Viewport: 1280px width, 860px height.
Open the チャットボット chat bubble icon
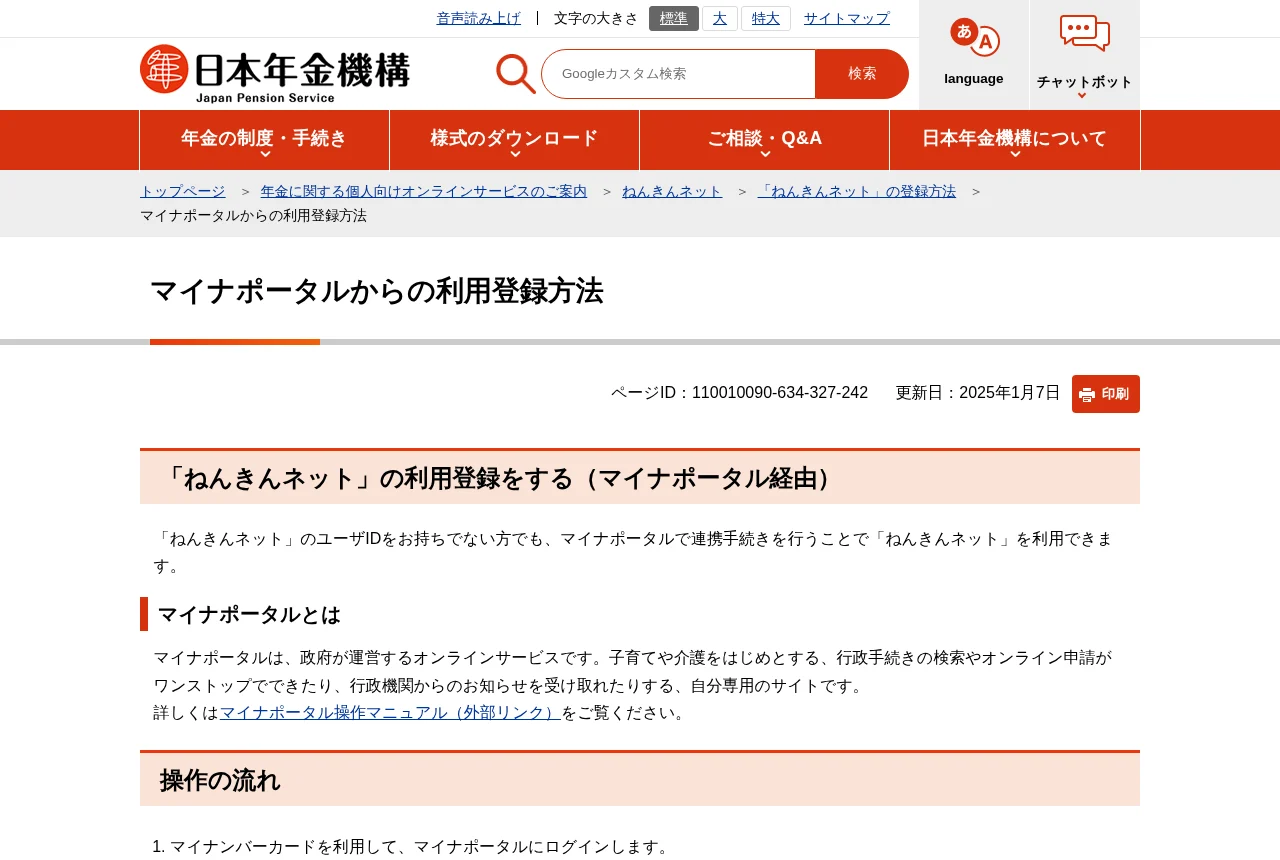tap(1084, 34)
